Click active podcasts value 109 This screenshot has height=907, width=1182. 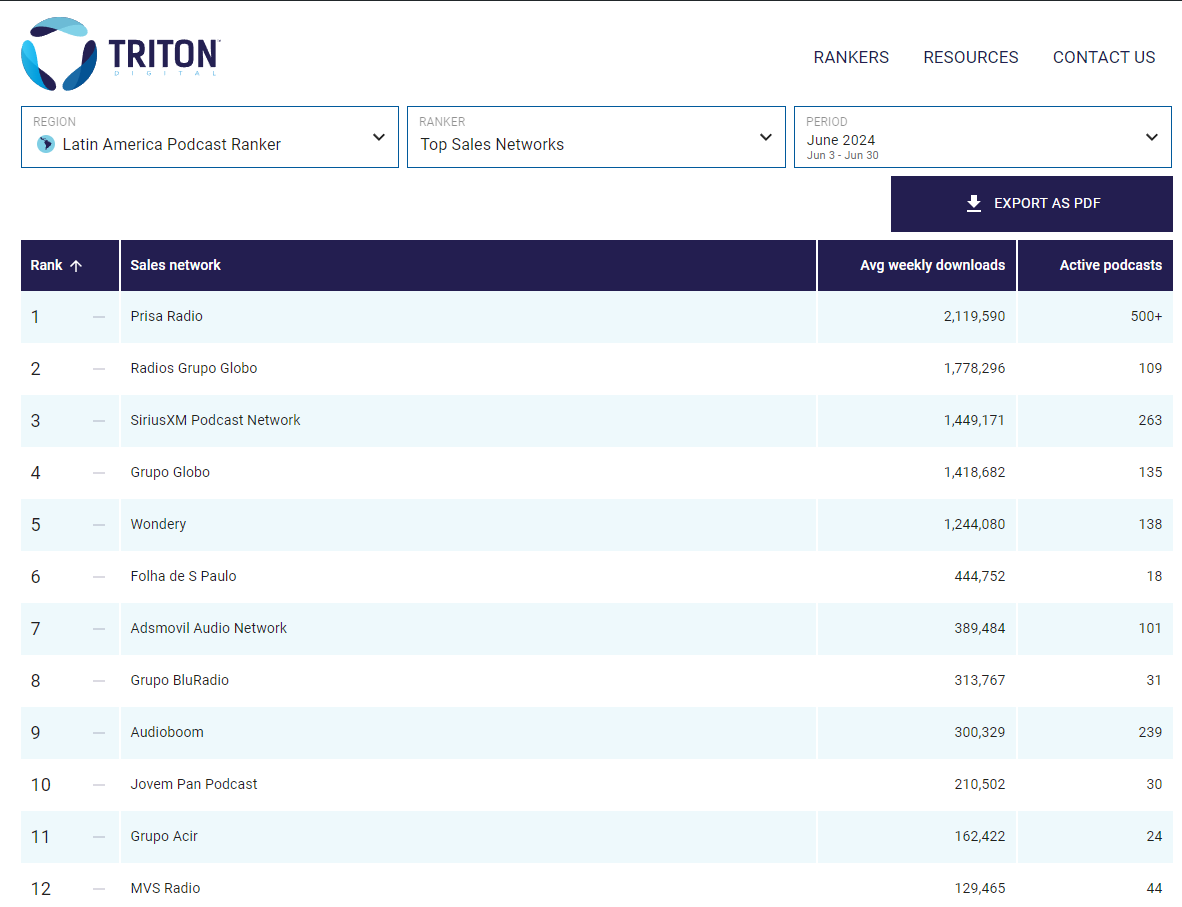point(1150,368)
